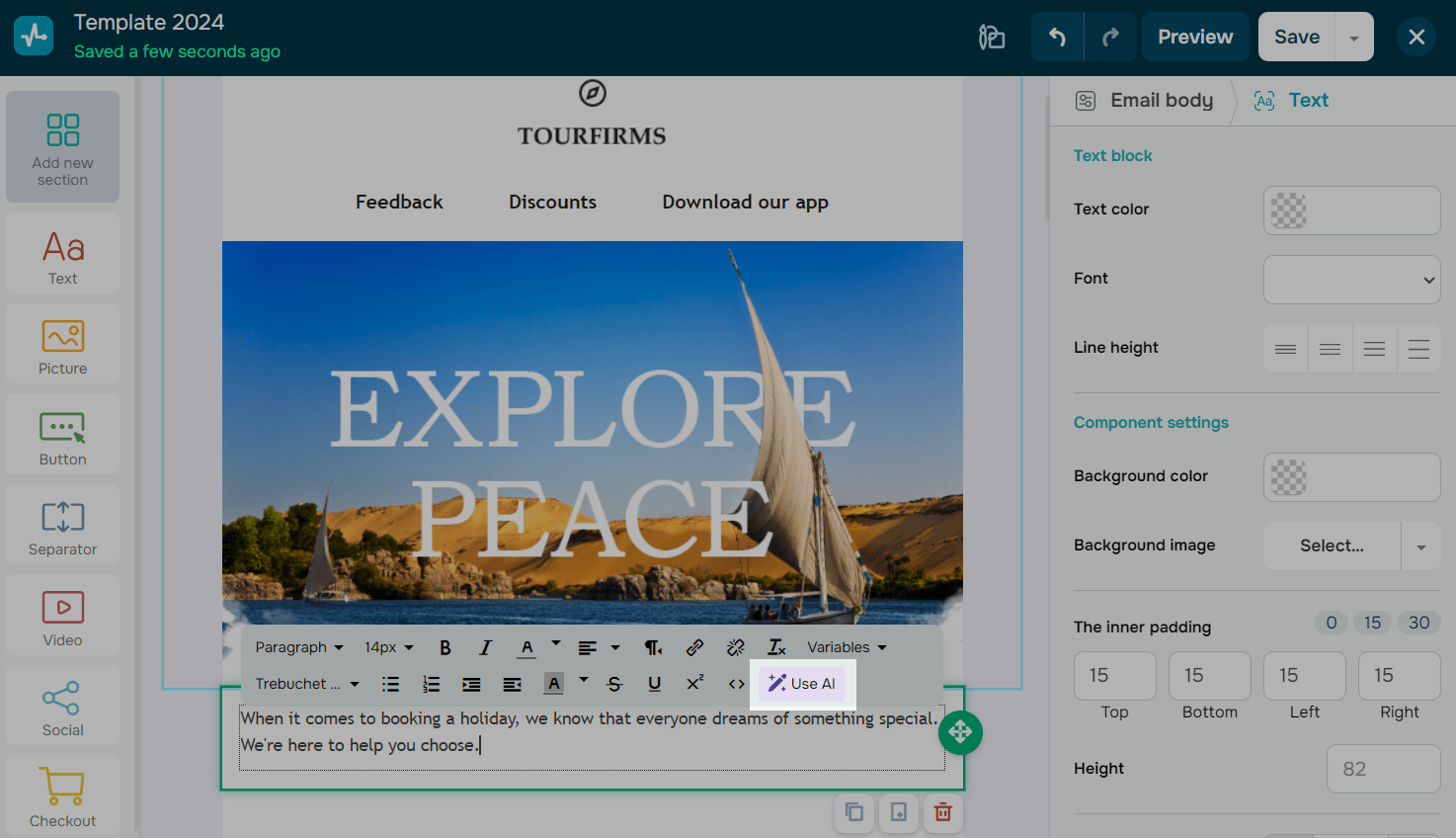The image size is (1456, 838).
Task: Select the smallest line height option
Action: click(1285, 349)
